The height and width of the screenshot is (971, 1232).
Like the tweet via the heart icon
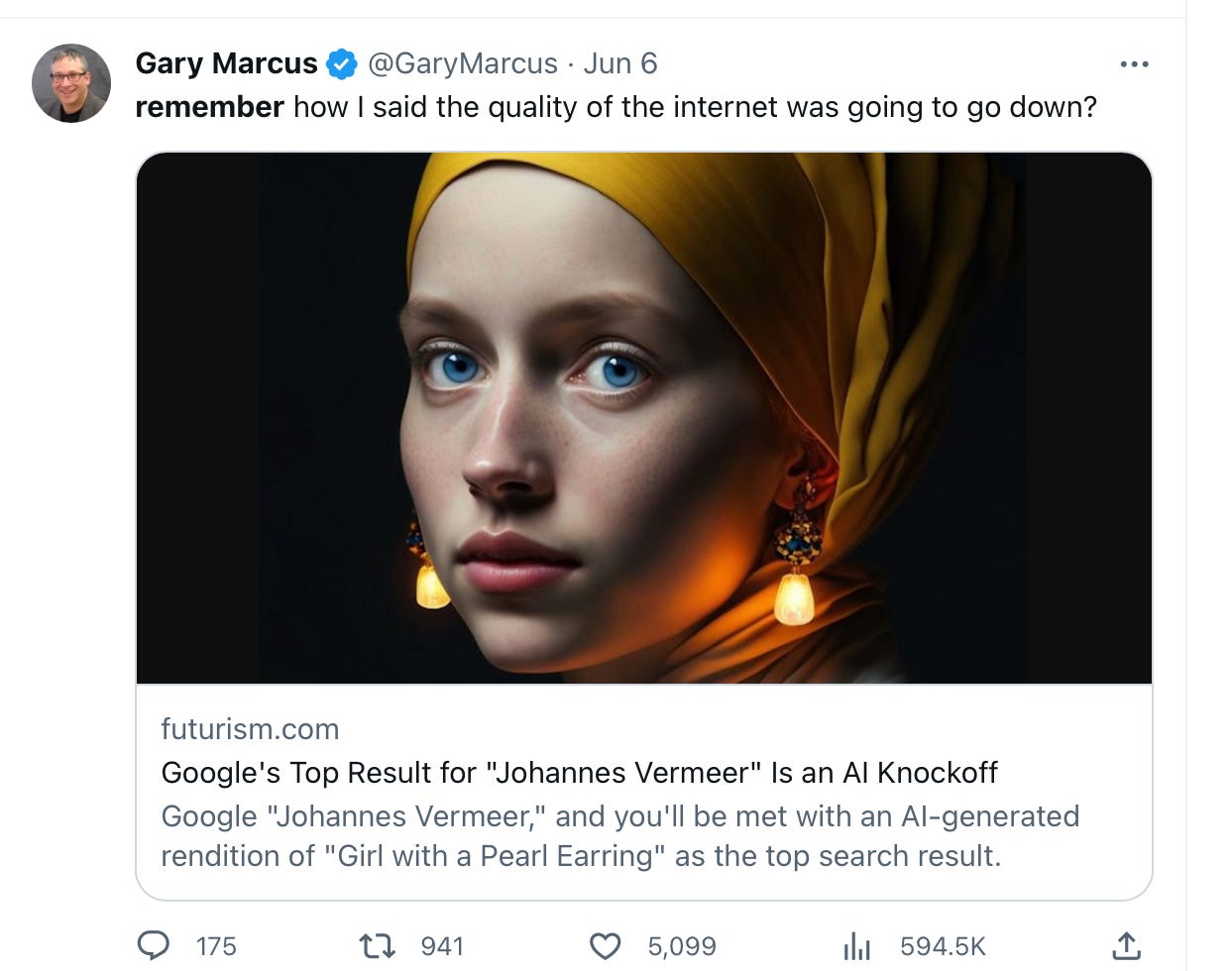(x=606, y=945)
